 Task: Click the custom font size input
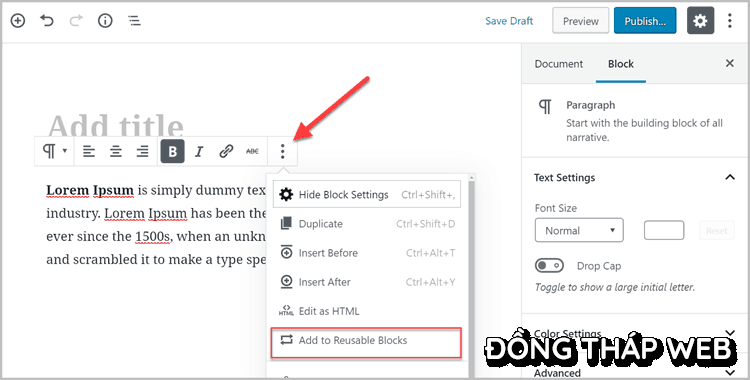(x=664, y=230)
